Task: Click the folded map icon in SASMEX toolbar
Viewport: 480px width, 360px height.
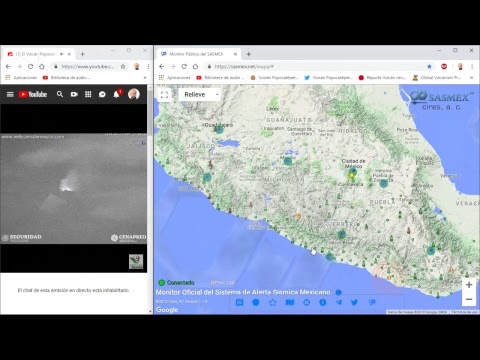Action: click(290, 302)
